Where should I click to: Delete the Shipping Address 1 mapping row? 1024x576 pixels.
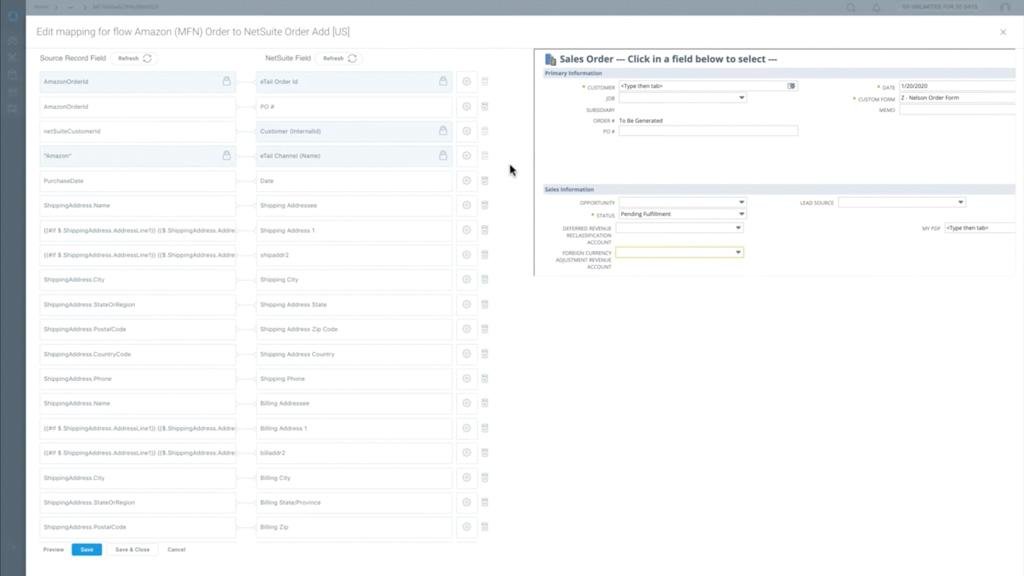click(x=485, y=230)
